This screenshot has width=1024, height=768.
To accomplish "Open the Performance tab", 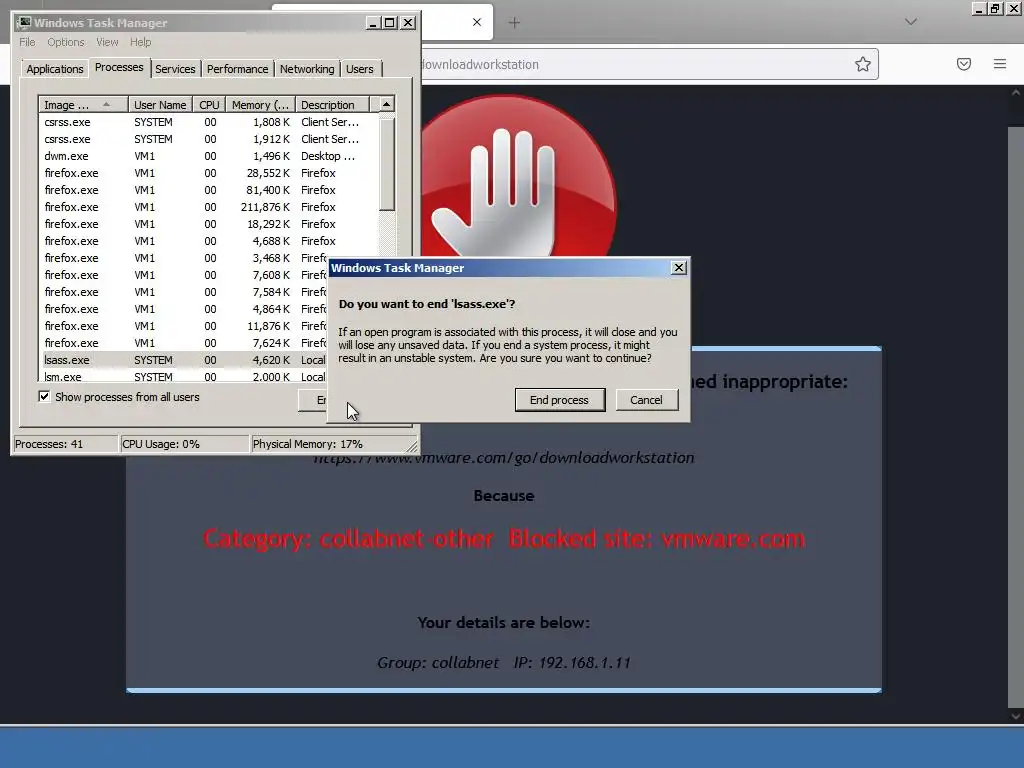I will (x=237, y=69).
